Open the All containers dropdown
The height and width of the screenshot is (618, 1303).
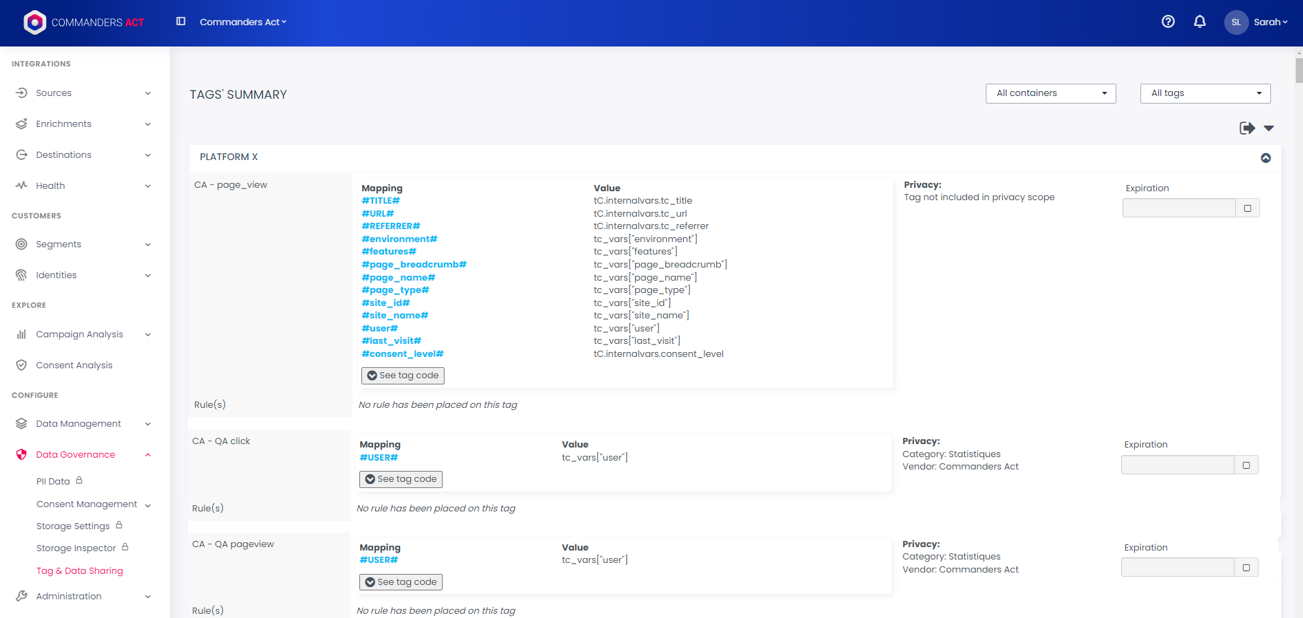click(x=1050, y=93)
